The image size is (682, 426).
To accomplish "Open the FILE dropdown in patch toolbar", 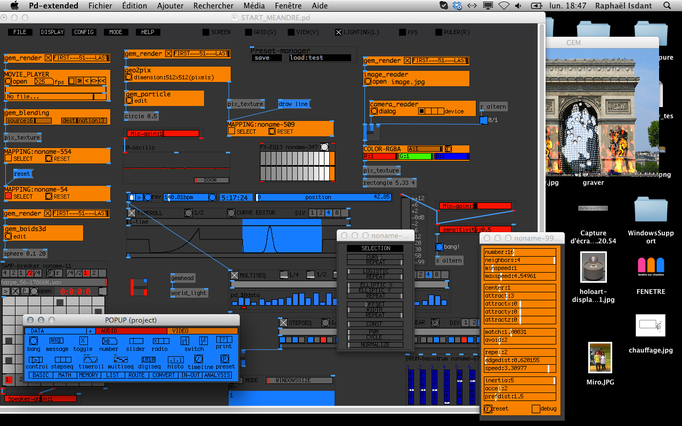I will click(20, 32).
